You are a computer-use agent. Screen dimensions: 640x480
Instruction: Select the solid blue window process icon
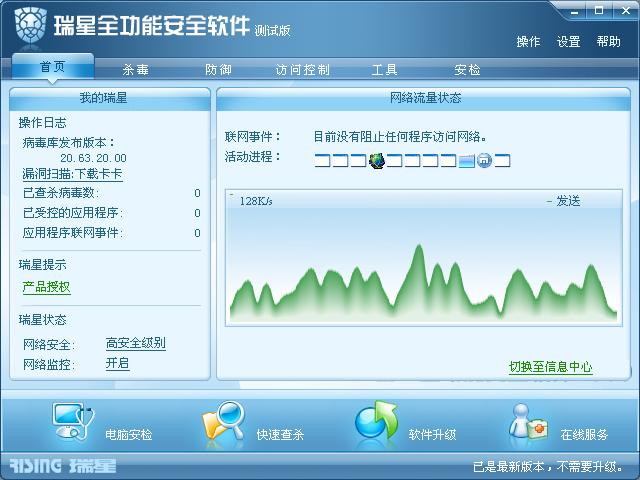coord(466,161)
